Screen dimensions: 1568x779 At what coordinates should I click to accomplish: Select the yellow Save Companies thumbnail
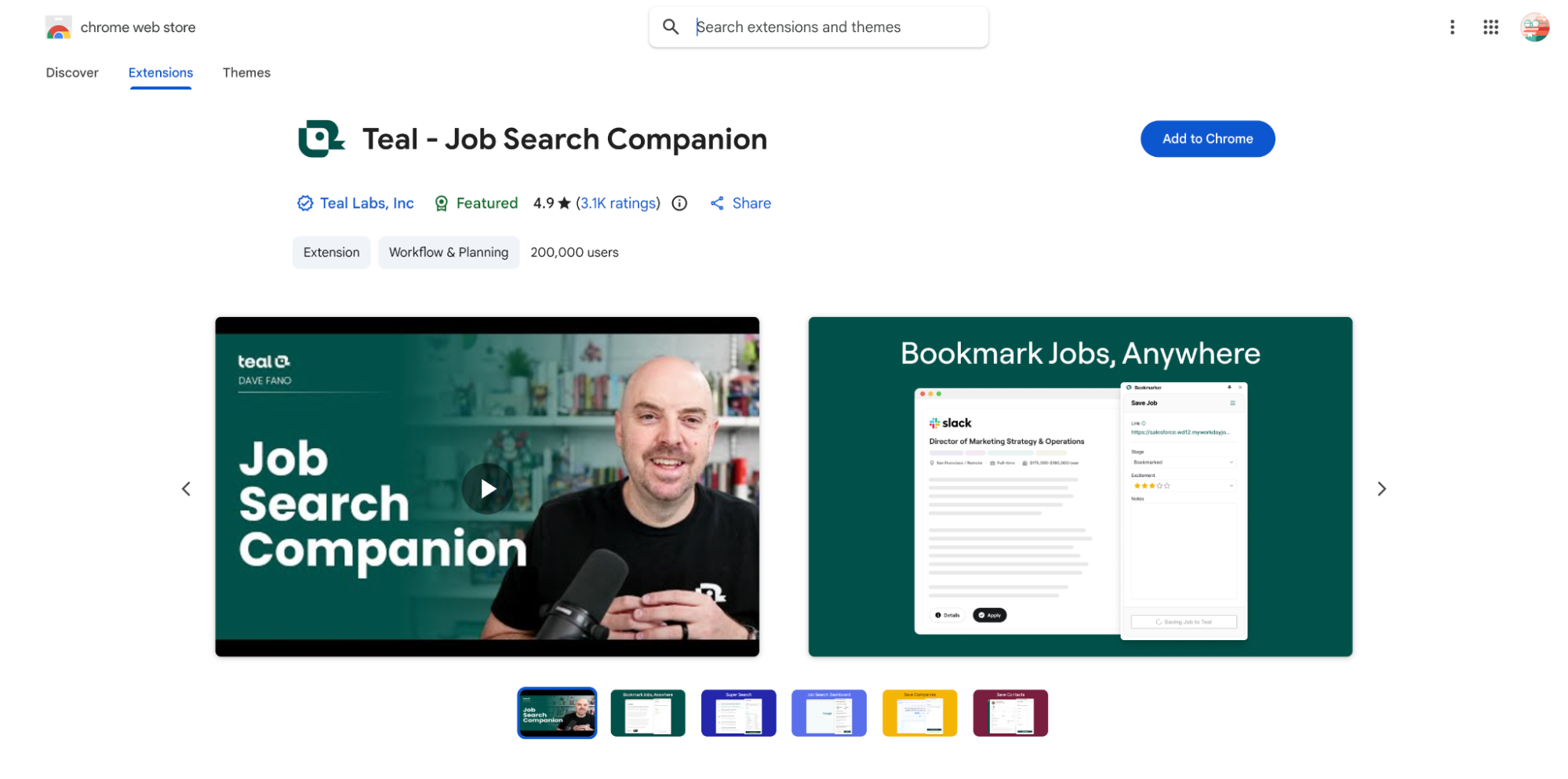[x=919, y=713]
